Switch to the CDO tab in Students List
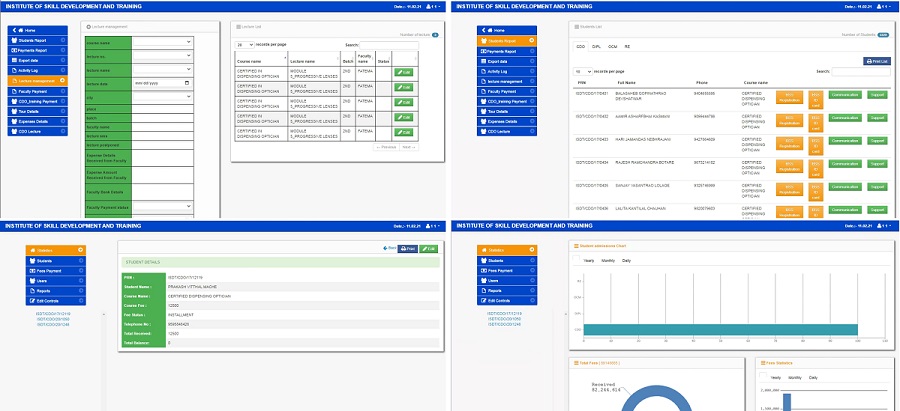This screenshot has height=411, width=900. click(x=580, y=46)
